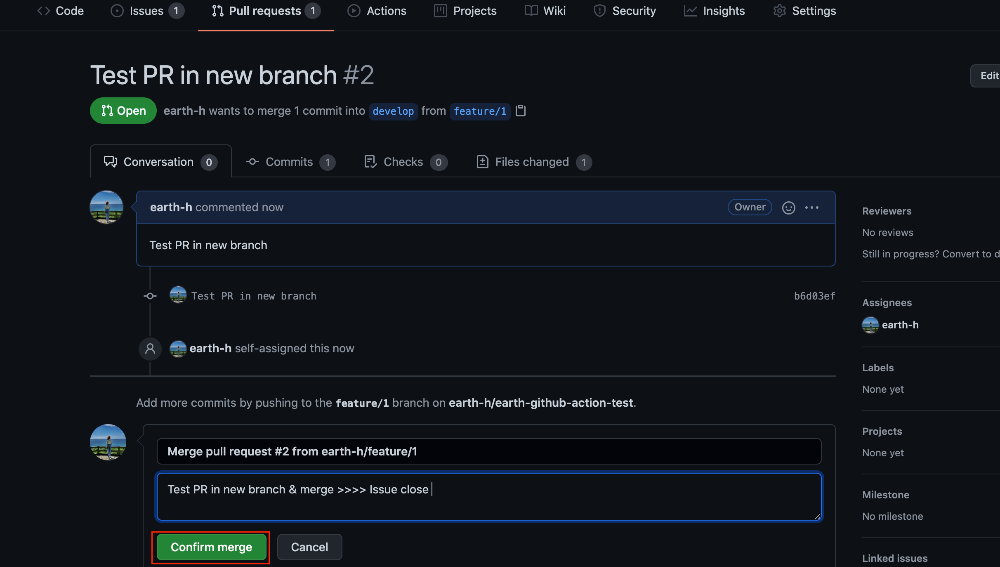Open earth-h/earth-github-action-test repository link

tap(541, 403)
